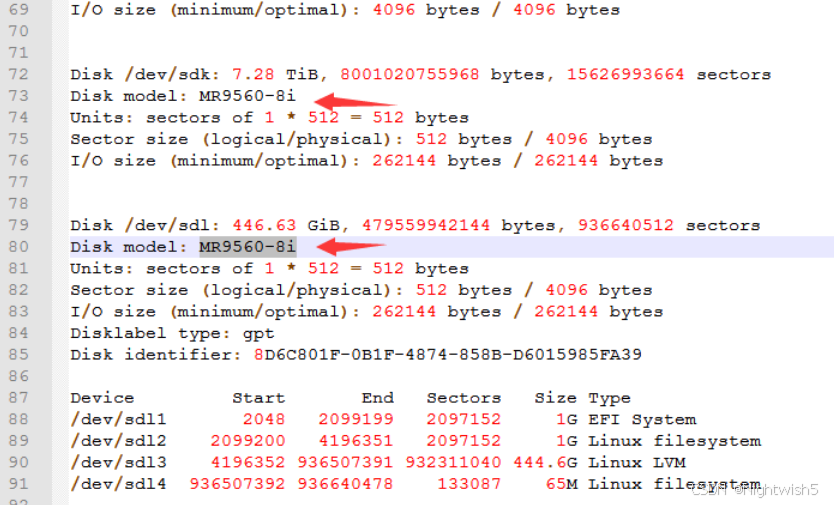Select the "/dev/sdl2" device entry
834x505 pixels.
pyautogui.click(x=118, y=441)
